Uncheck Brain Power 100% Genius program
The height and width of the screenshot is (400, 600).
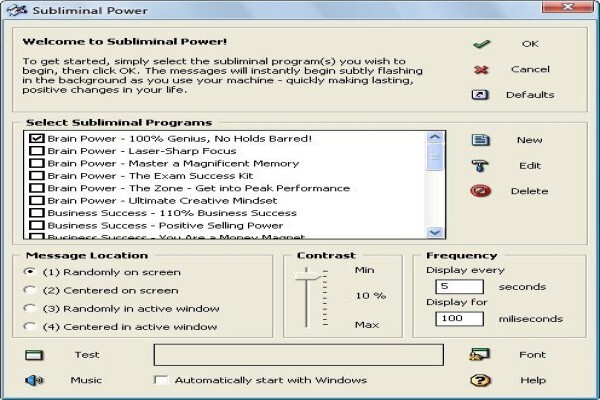(x=37, y=139)
